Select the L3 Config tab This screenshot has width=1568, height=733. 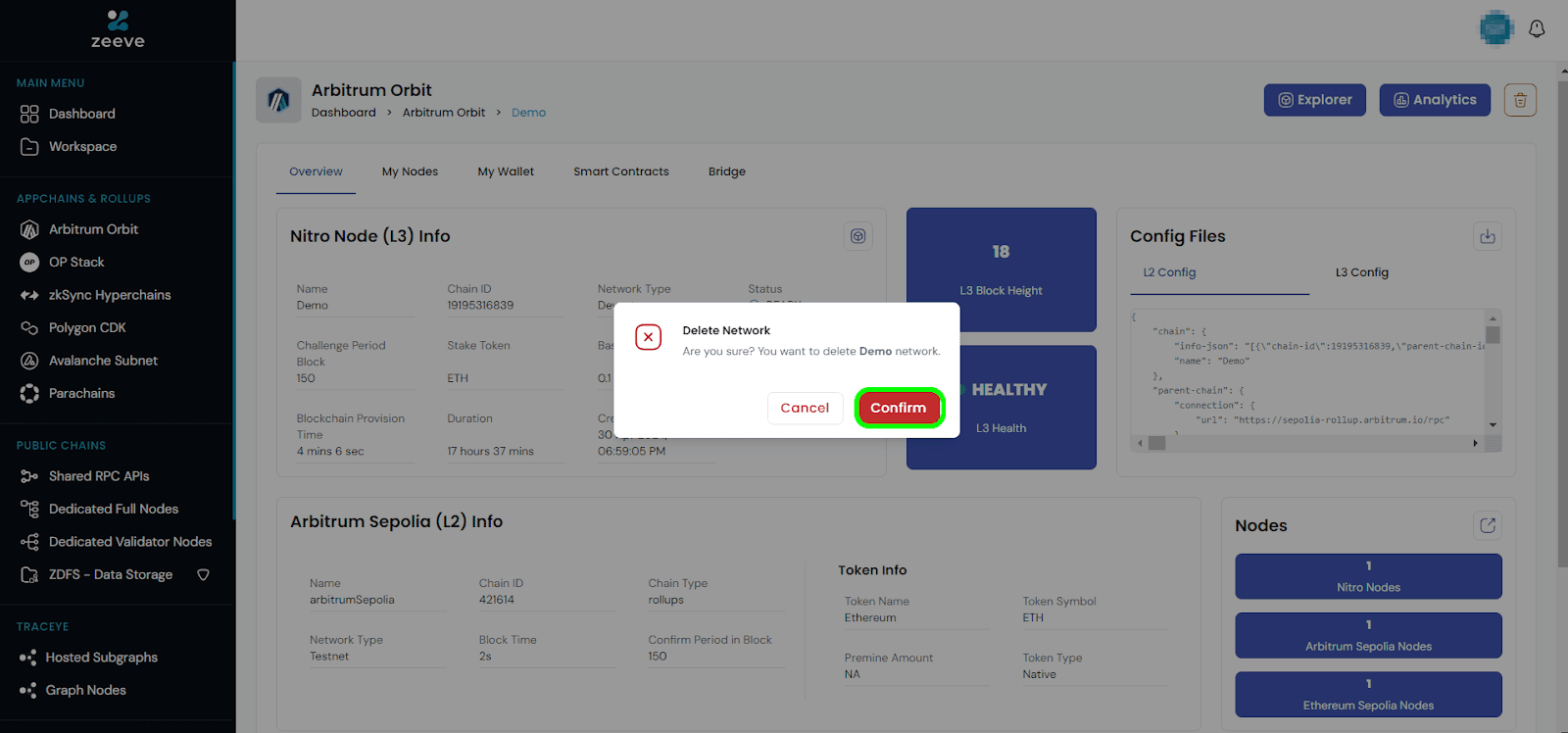[x=1362, y=272]
